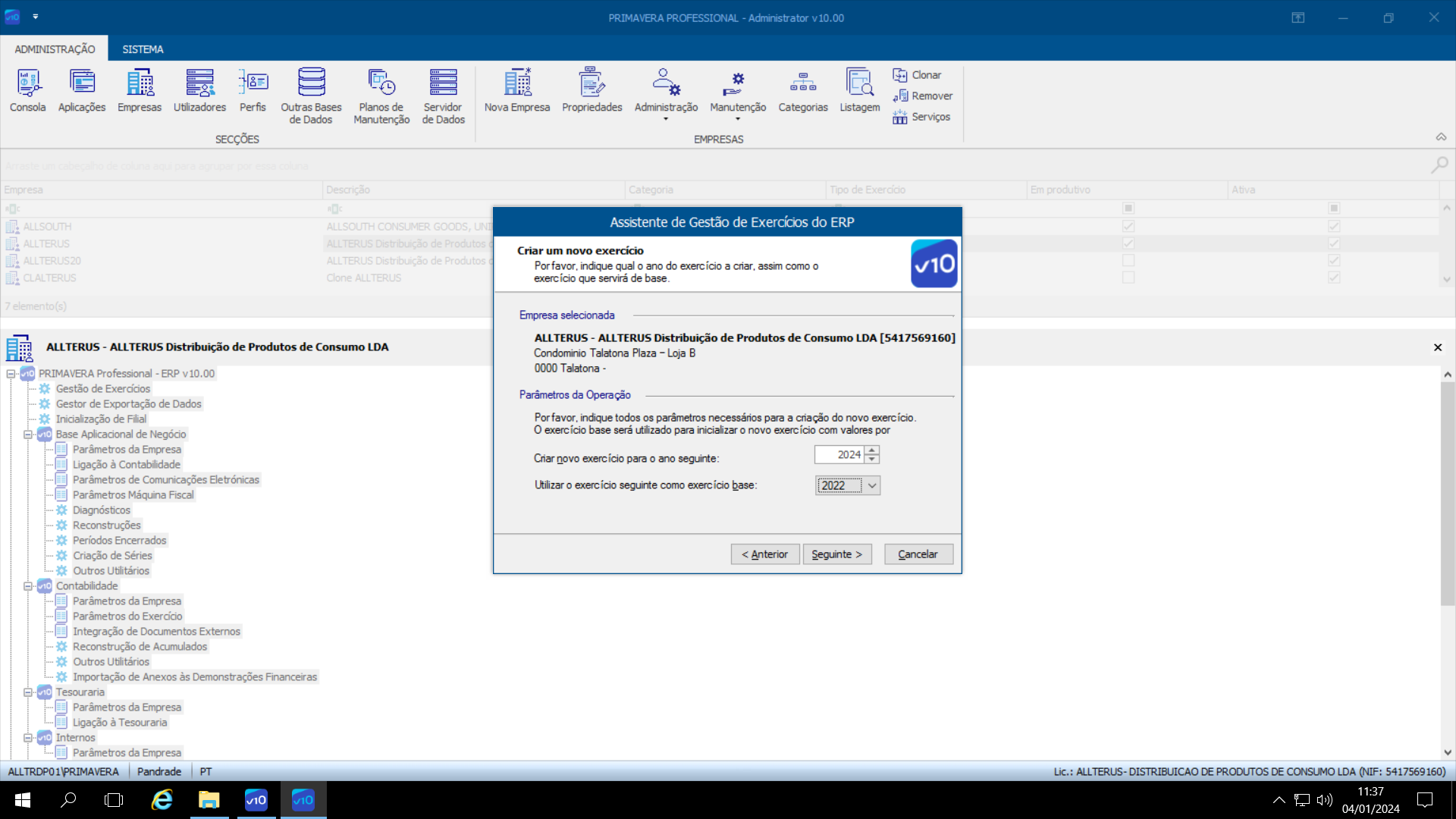Select the ADMINISTRAÇÃO ribbon tab
This screenshot has height=819, width=1456.
tap(55, 49)
